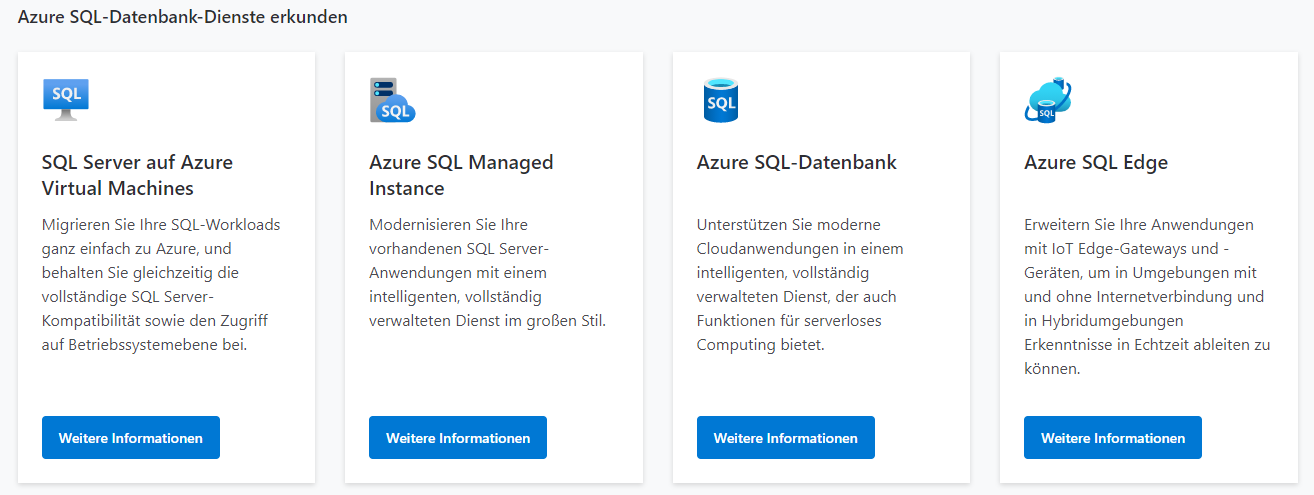
Task: Click the description starting 'Erweitern Sie Ihre Anwendungen'
Action: point(1147,296)
